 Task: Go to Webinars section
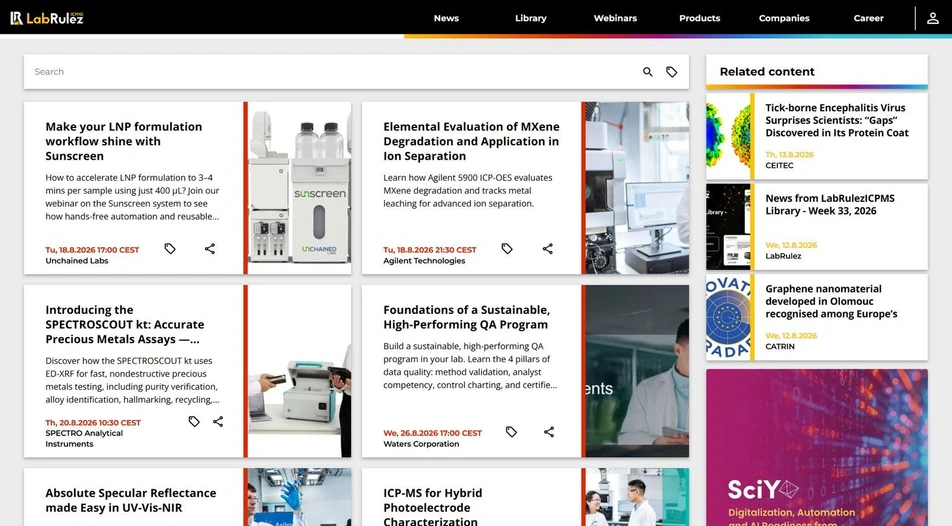(615, 18)
